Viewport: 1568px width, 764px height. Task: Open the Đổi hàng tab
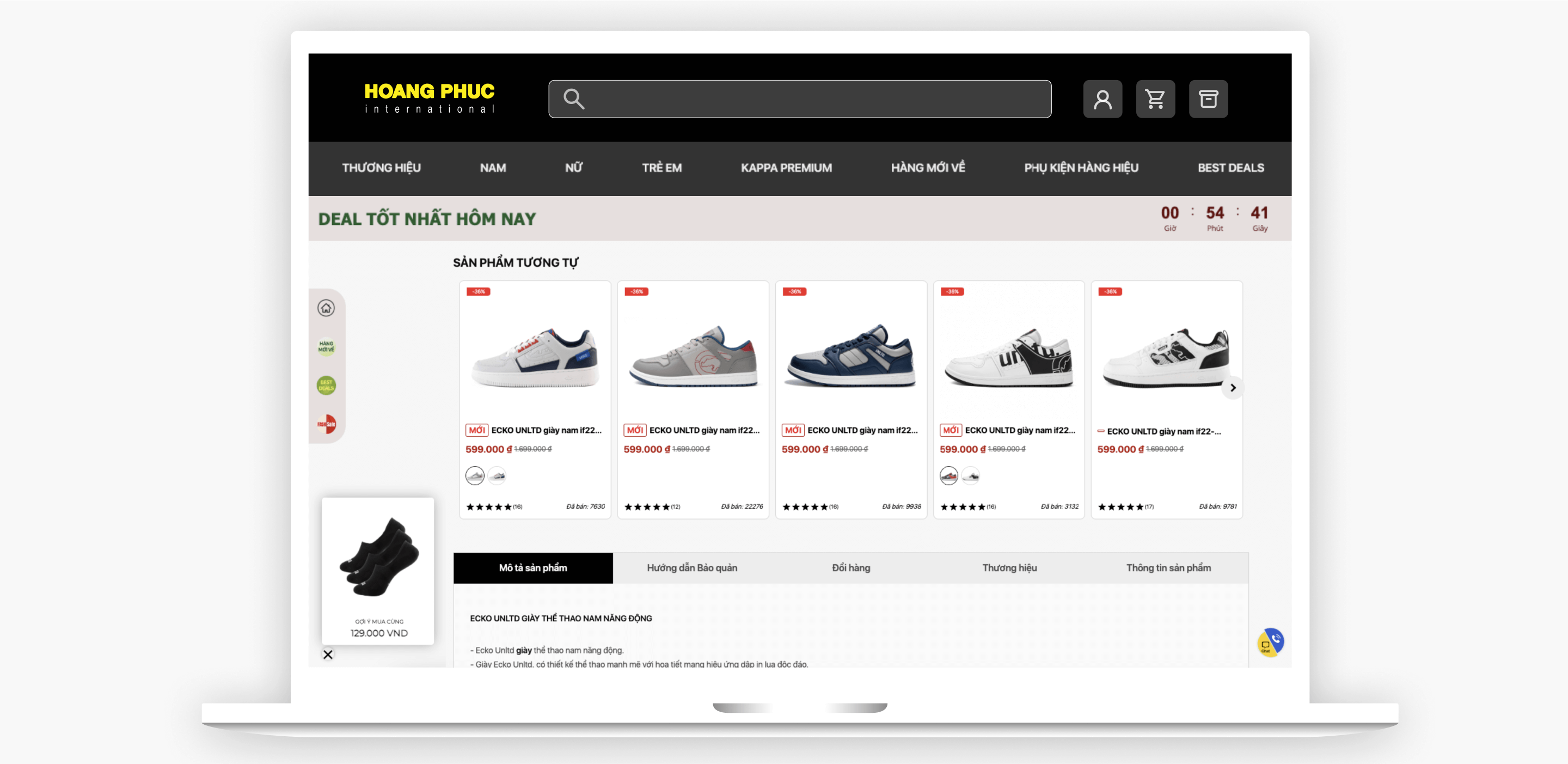(851, 568)
